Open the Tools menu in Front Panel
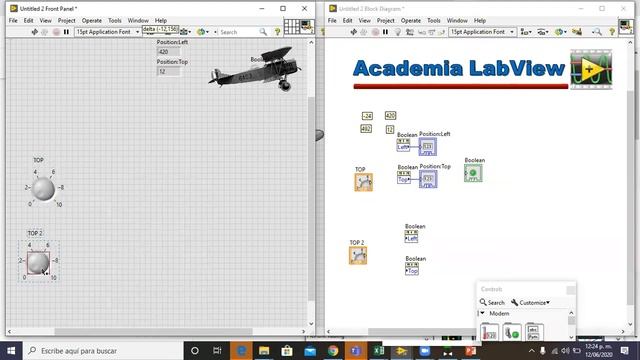 pos(115,20)
